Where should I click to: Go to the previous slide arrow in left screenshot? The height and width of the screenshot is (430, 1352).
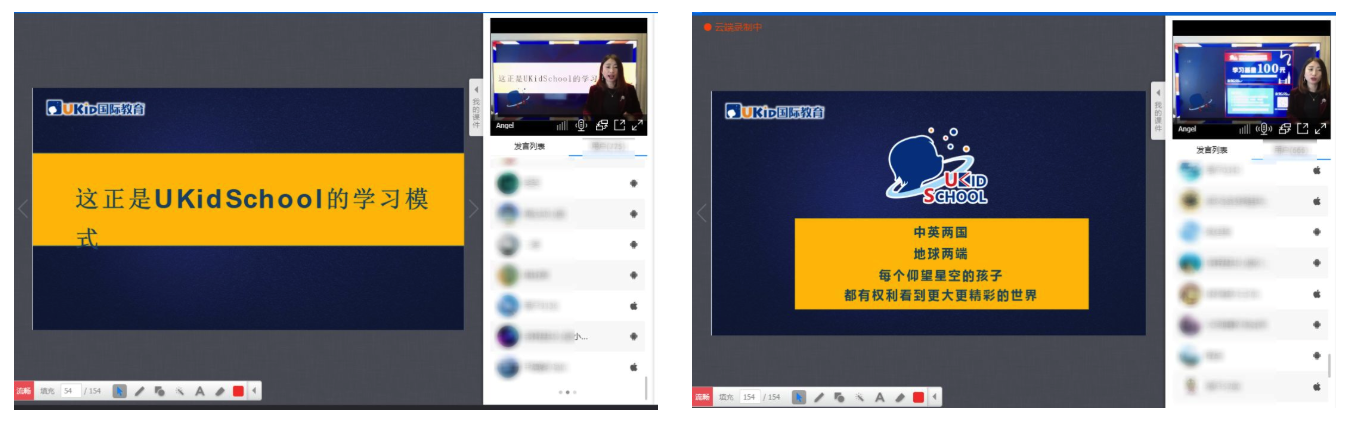24,209
